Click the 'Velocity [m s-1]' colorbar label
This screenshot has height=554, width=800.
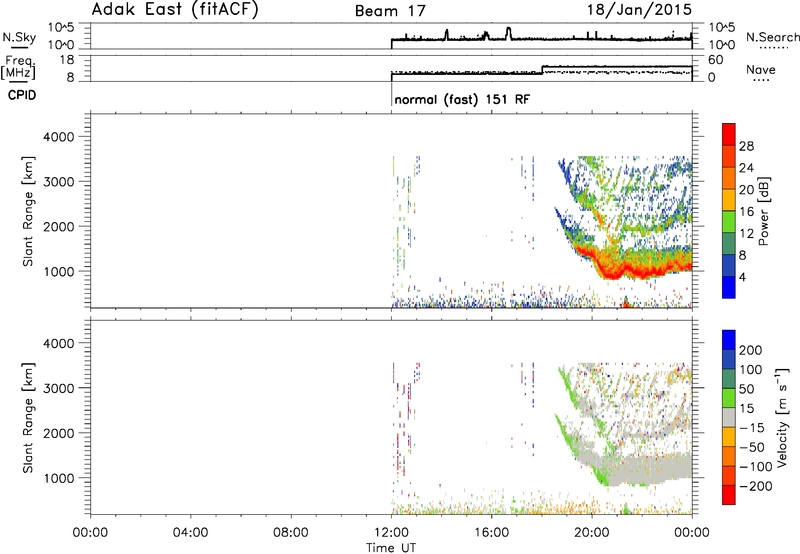[x=781, y=417]
